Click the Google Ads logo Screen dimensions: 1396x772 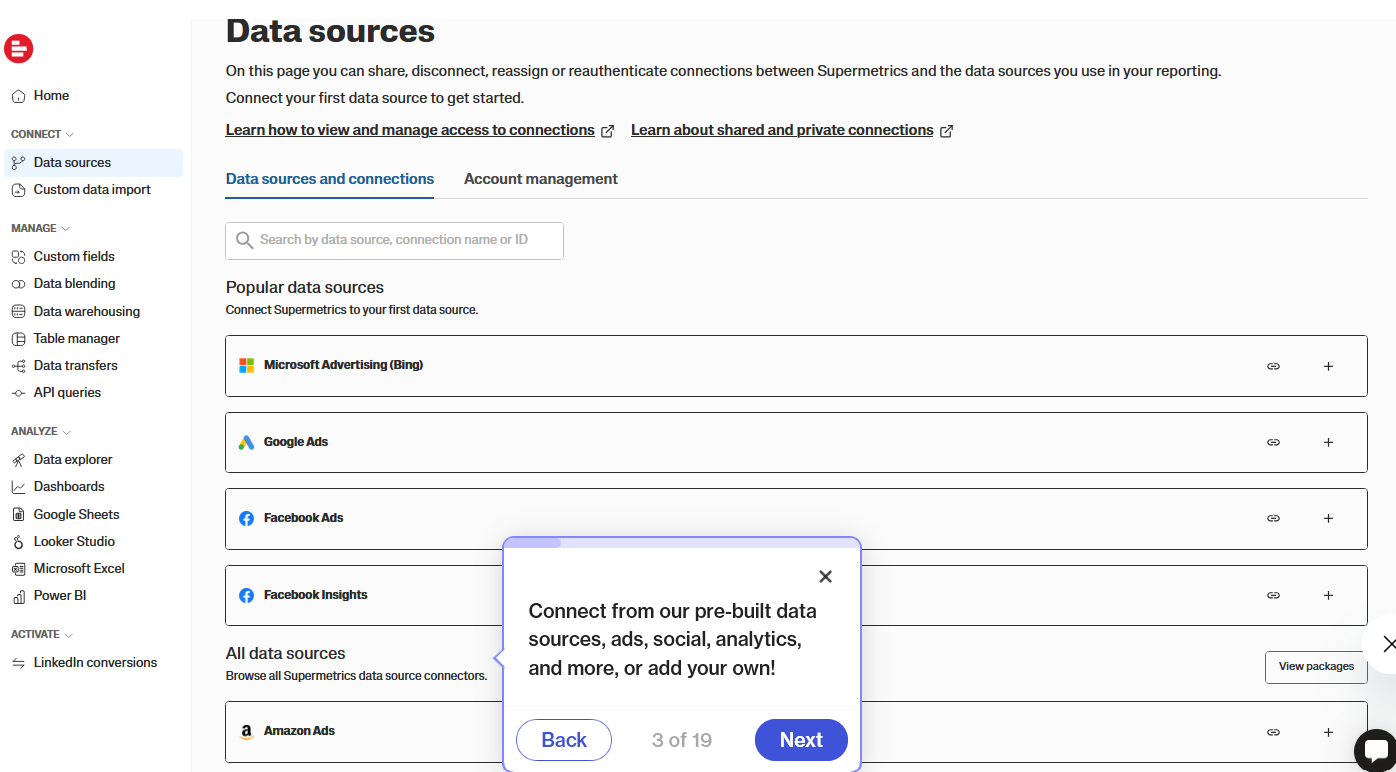246,442
